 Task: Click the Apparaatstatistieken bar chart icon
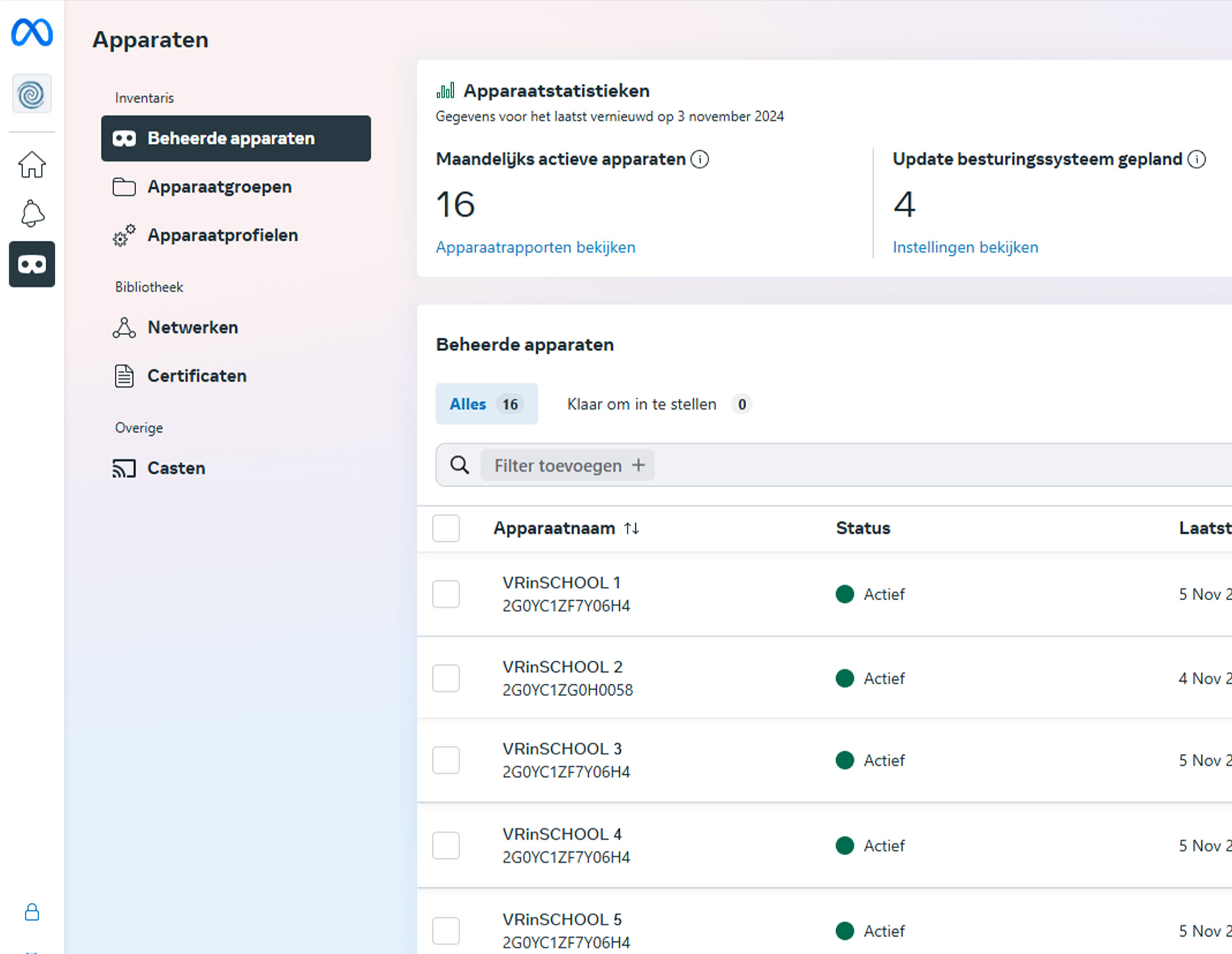pos(445,91)
